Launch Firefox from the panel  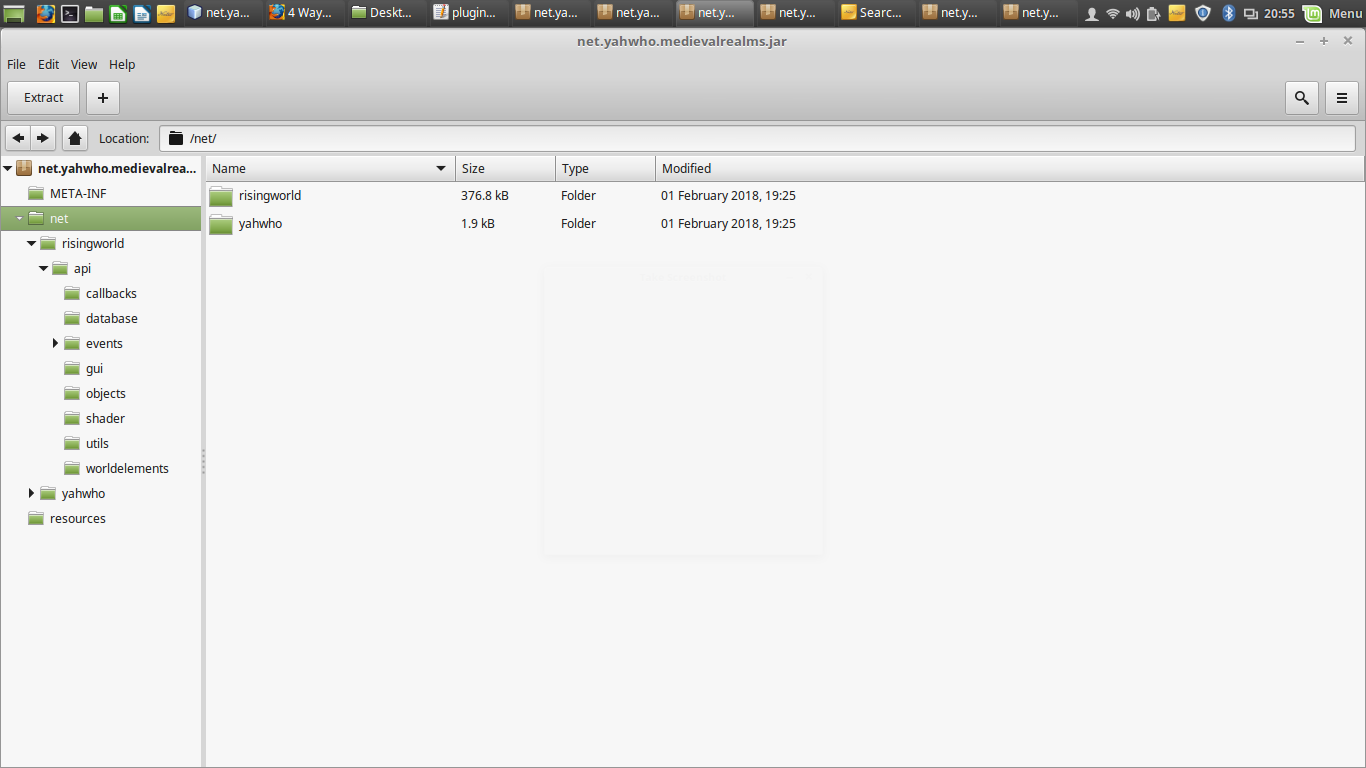click(x=46, y=13)
